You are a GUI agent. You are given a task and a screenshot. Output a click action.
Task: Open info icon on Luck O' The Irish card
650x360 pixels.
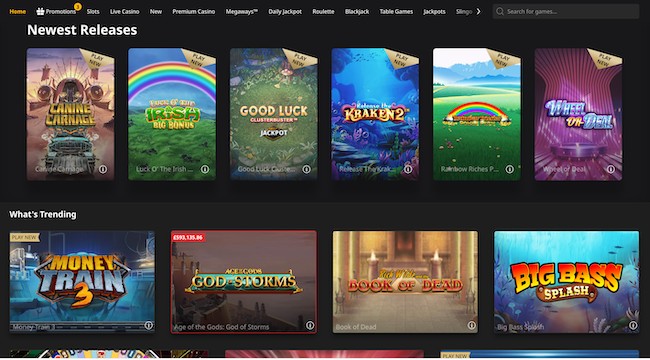(x=204, y=169)
